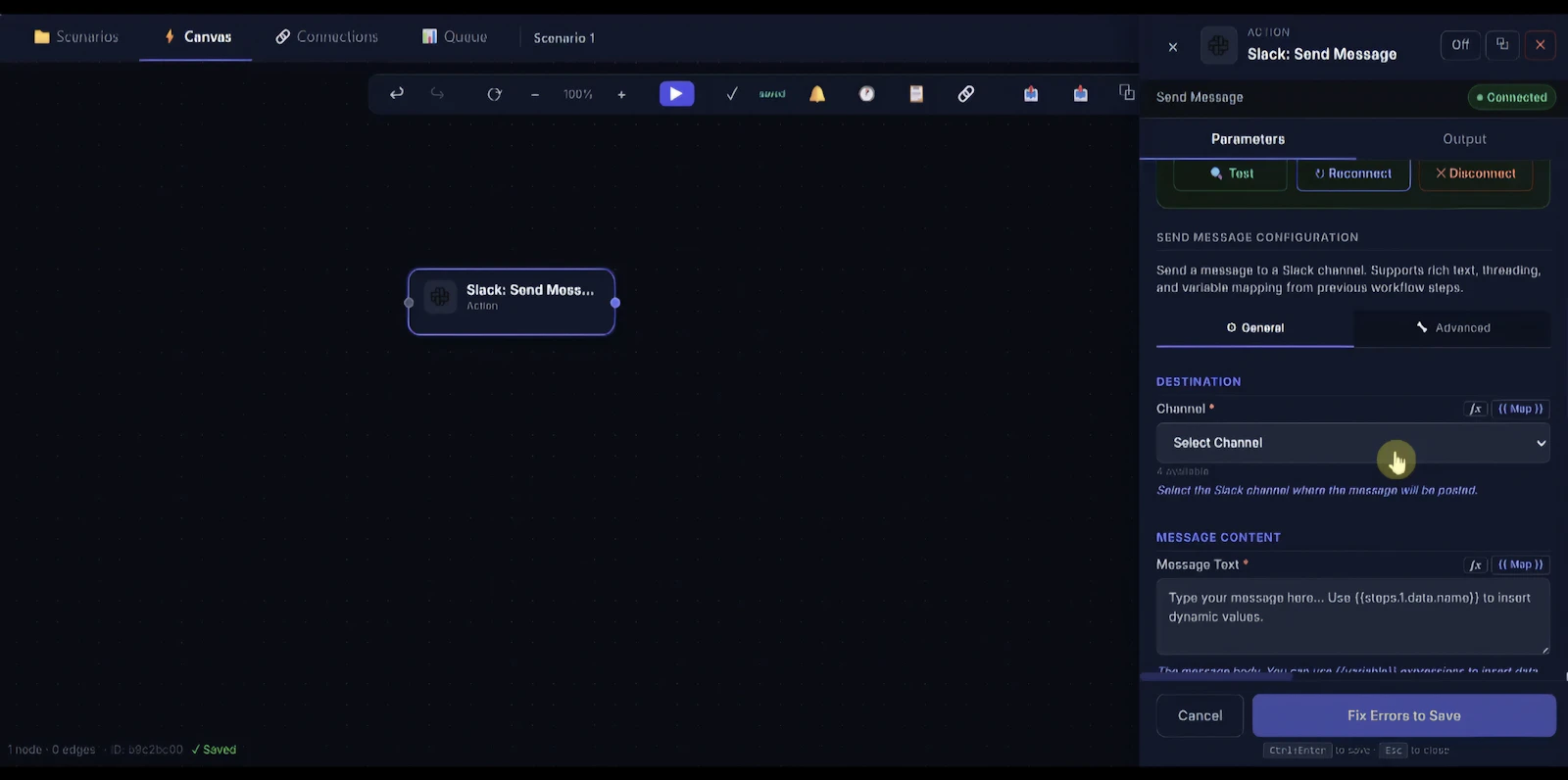1568x780 pixels.
Task: Toggle Map mode for Message Text
Action: (x=1520, y=564)
